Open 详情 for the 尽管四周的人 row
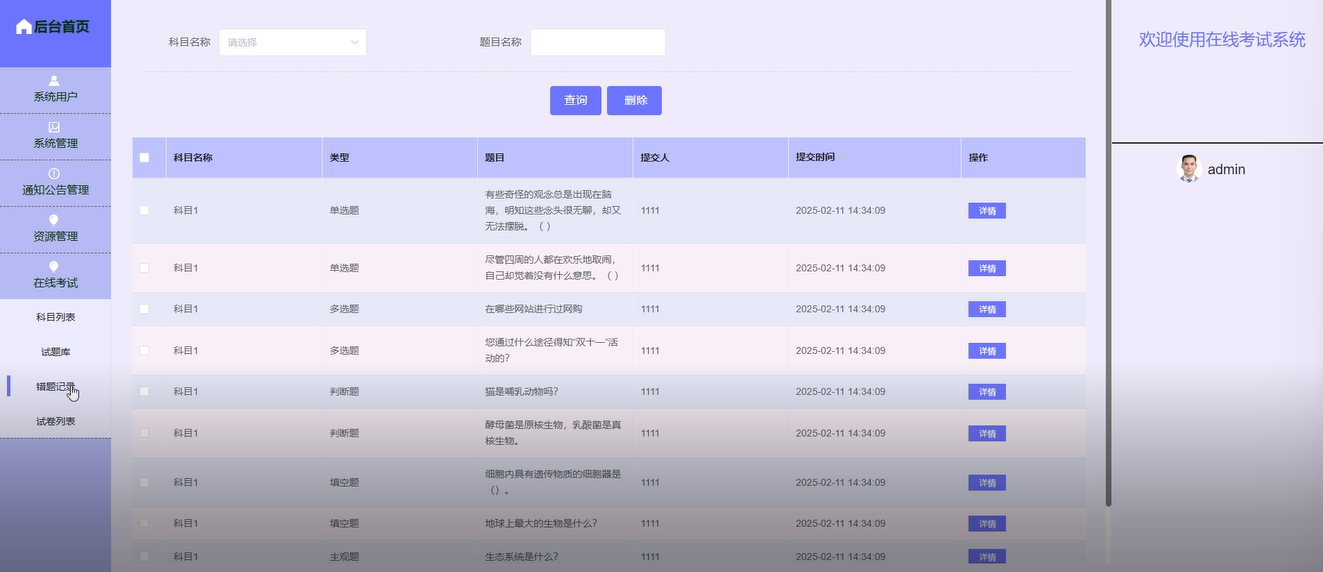Viewport: 1323px width, 572px height. click(987, 268)
